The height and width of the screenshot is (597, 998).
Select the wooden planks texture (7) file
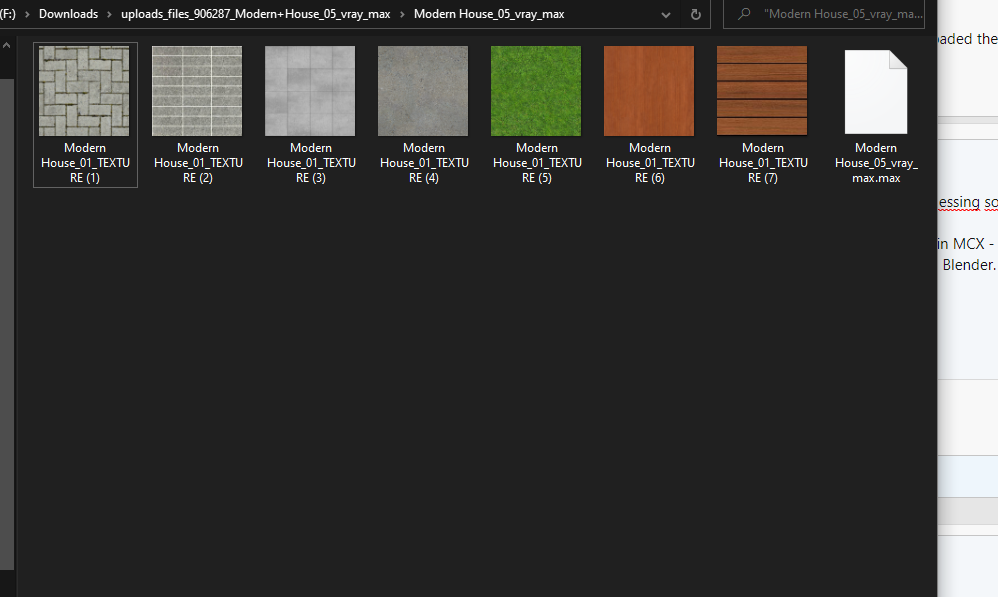point(762,91)
